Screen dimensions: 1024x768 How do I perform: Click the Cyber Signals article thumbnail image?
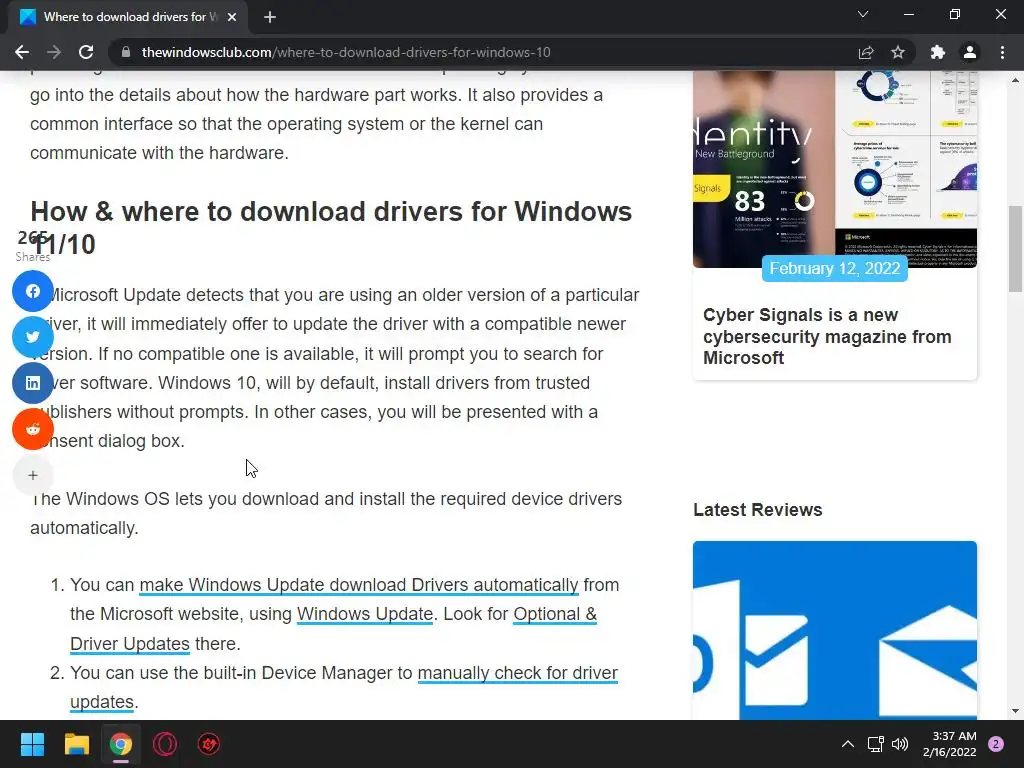click(835, 168)
